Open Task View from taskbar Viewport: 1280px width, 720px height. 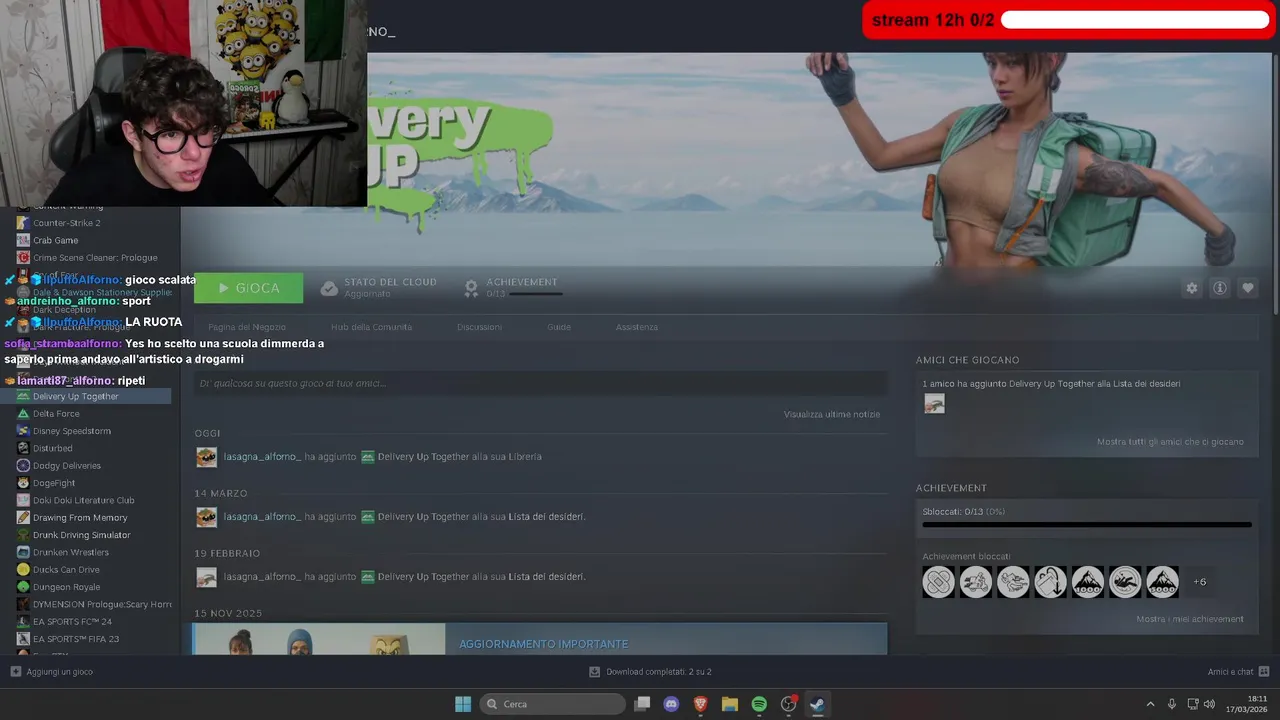click(642, 704)
